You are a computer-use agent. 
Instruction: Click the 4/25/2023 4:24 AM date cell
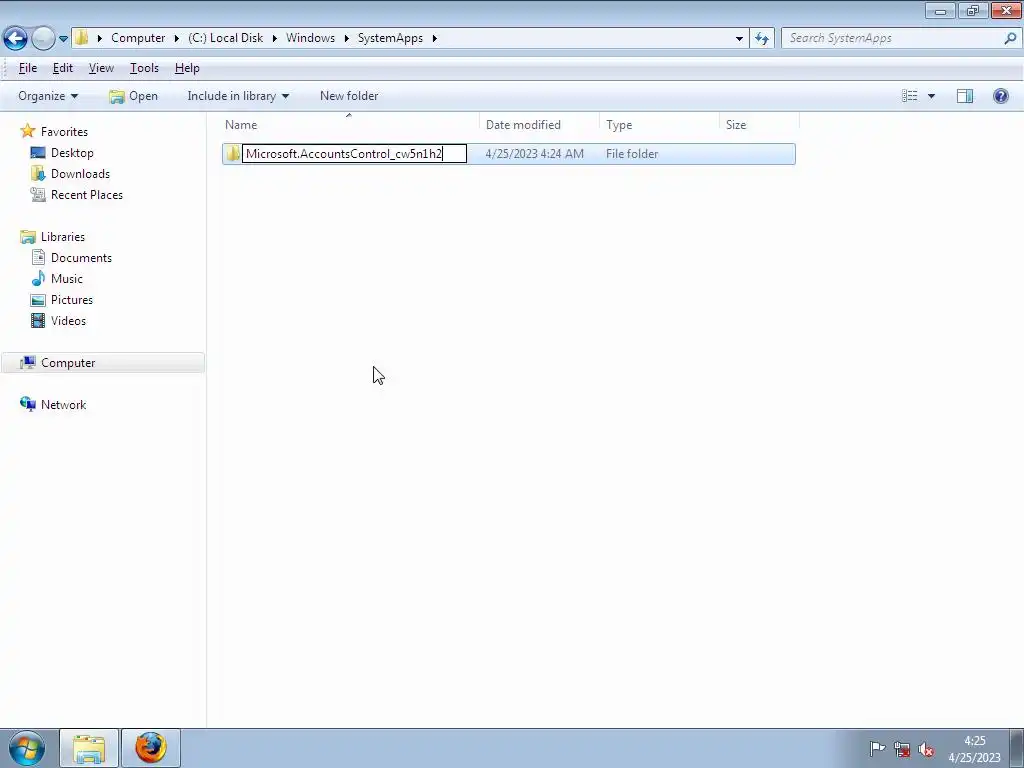coord(534,154)
